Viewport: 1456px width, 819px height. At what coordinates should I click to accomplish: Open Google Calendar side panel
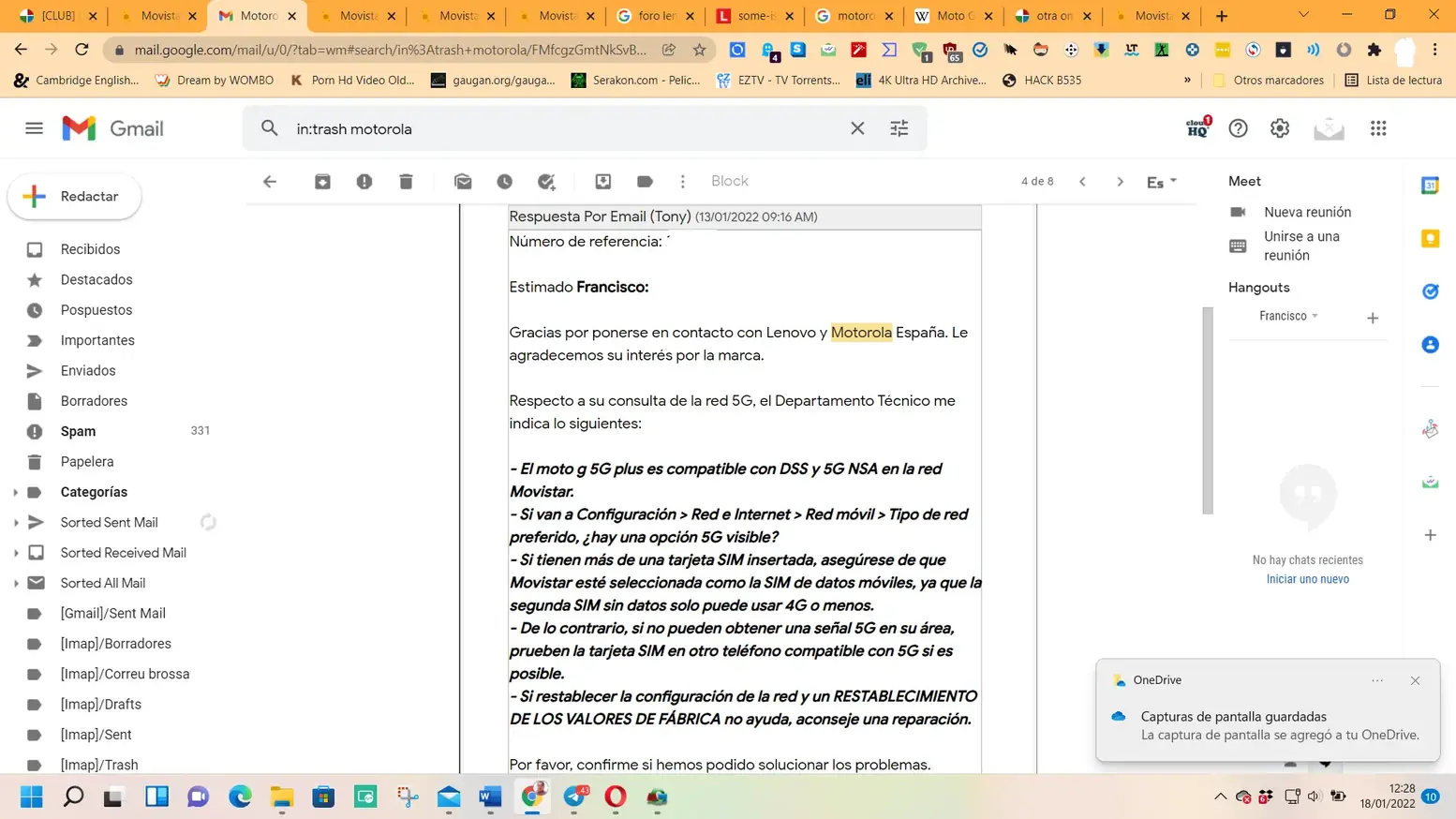[x=1431, y=186]
